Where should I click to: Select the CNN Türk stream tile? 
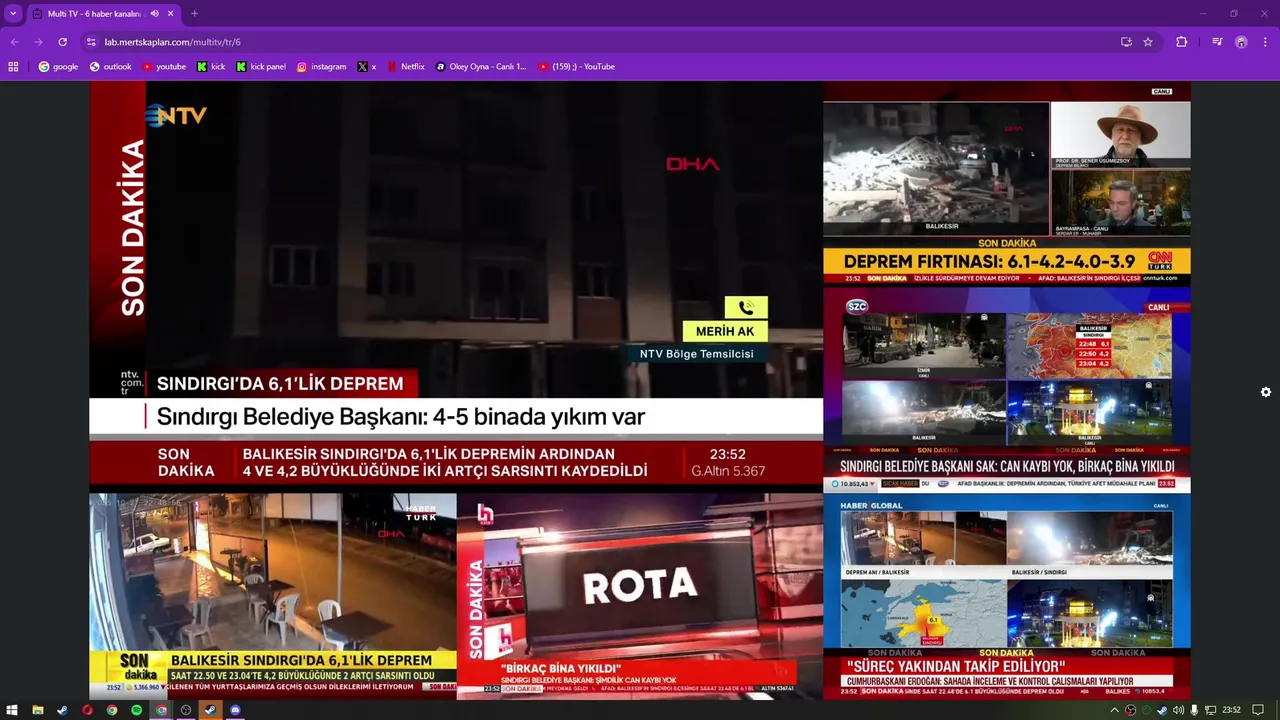[x=1007, y=183]
